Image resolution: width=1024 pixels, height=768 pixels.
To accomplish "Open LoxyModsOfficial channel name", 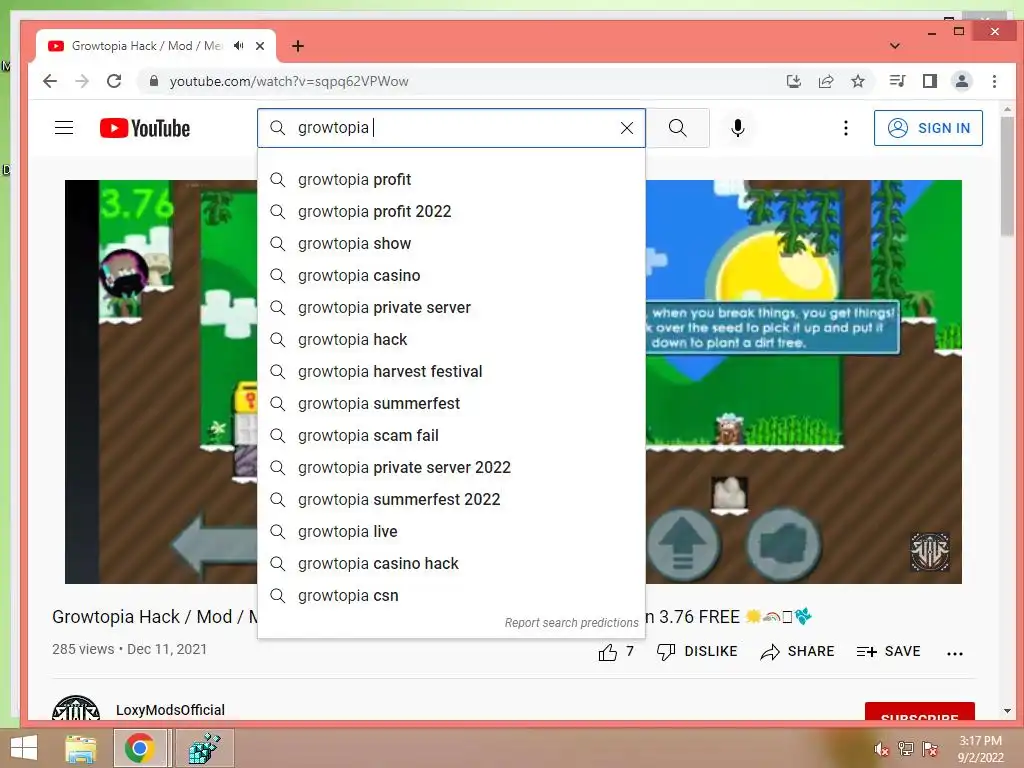I will (170, 710).
